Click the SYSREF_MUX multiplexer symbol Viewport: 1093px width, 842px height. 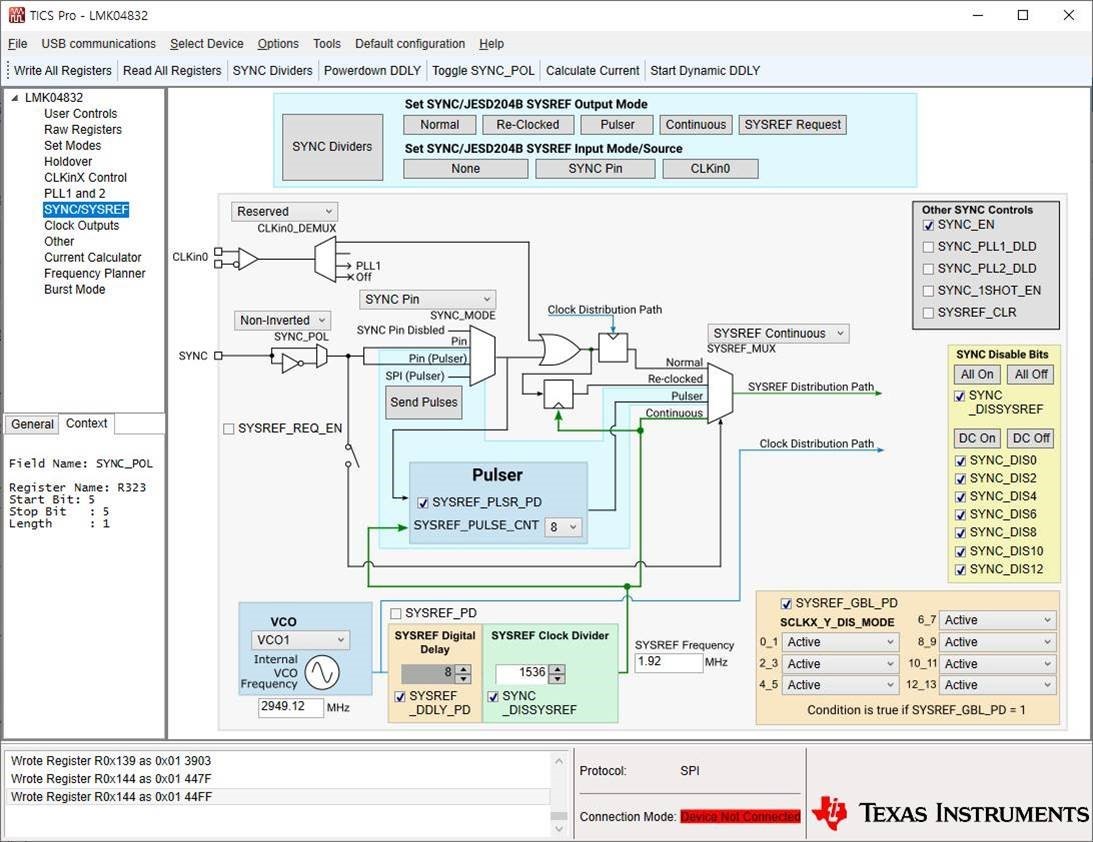coord(720,395)
